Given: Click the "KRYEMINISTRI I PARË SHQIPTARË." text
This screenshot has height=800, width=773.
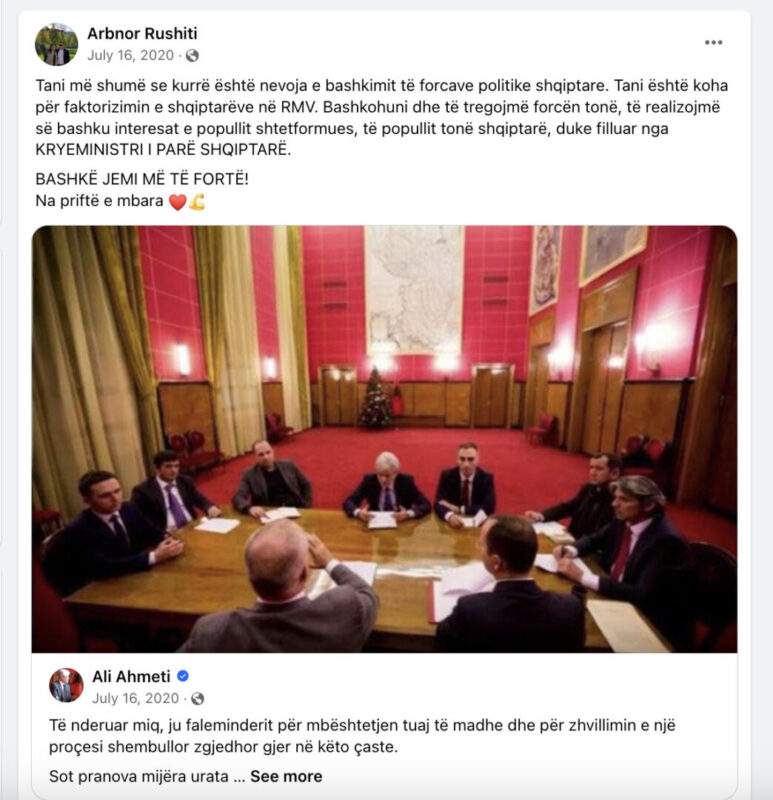Looking at the screenshot, I should [x=163, y=149].
